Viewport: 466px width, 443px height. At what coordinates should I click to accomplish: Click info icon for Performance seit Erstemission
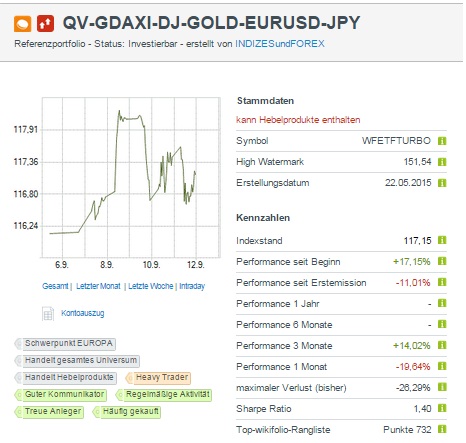(442, 282)
